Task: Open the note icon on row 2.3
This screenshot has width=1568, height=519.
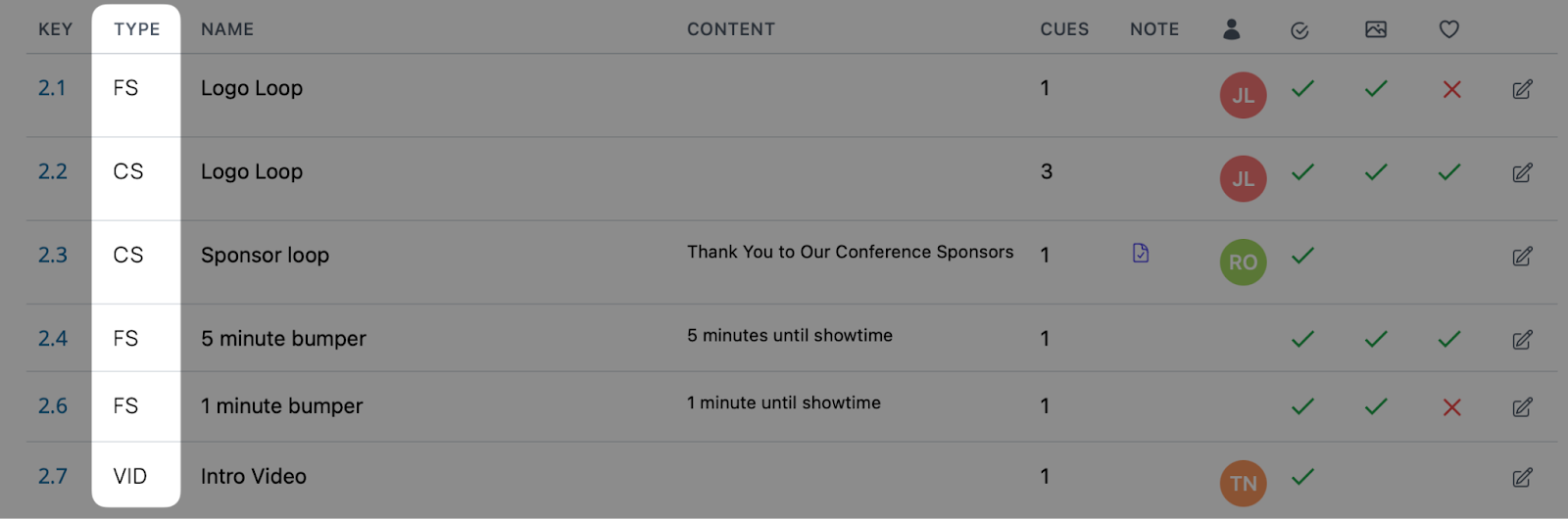Action: coord(1141,253)
